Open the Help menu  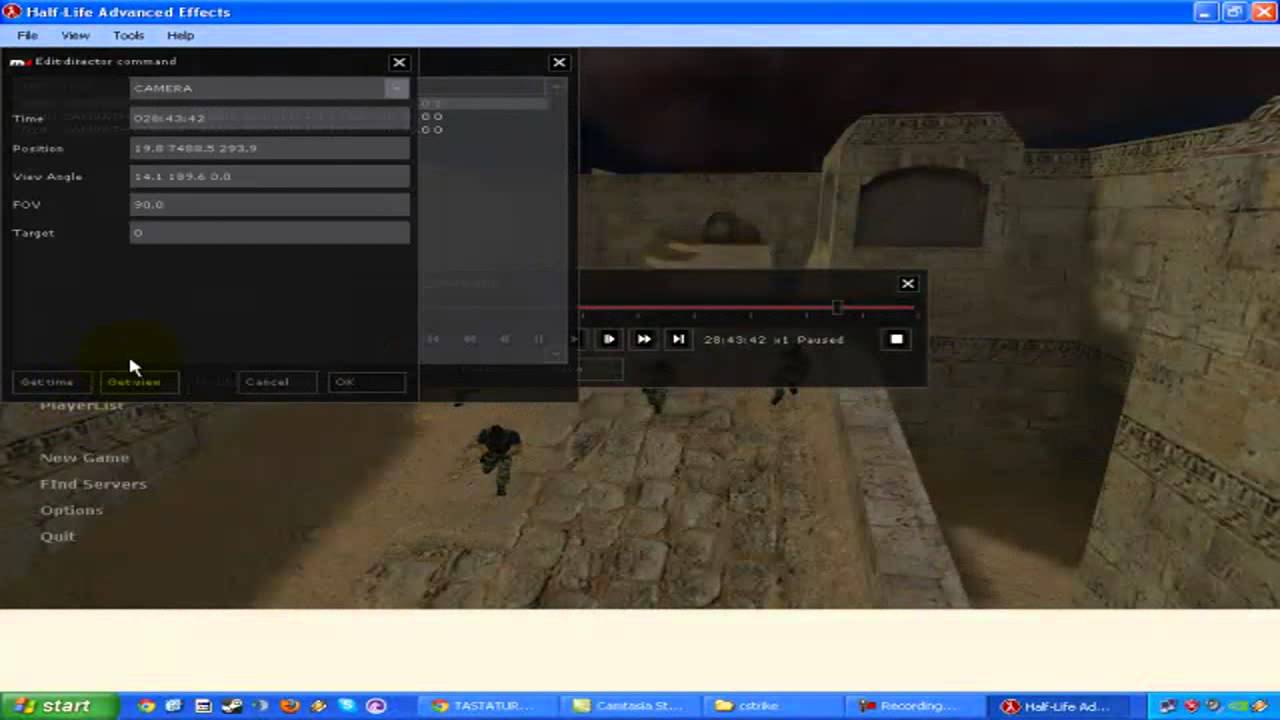click(x=180, y=35)
